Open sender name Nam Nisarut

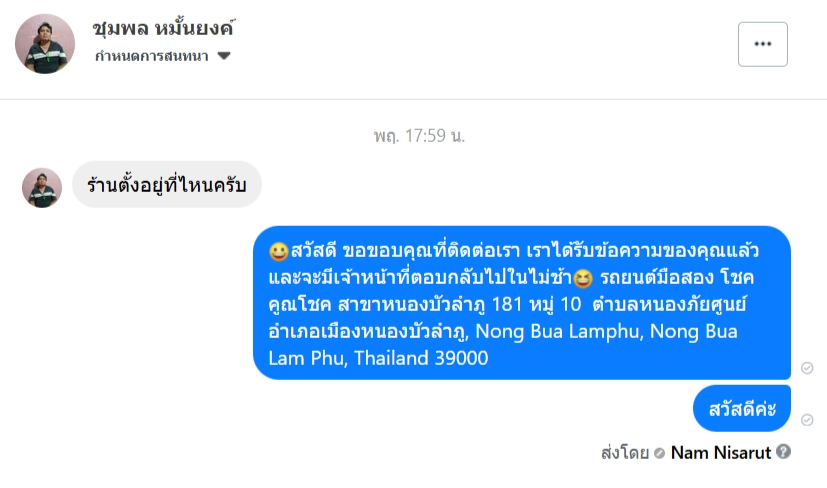[x=720, y=453]
